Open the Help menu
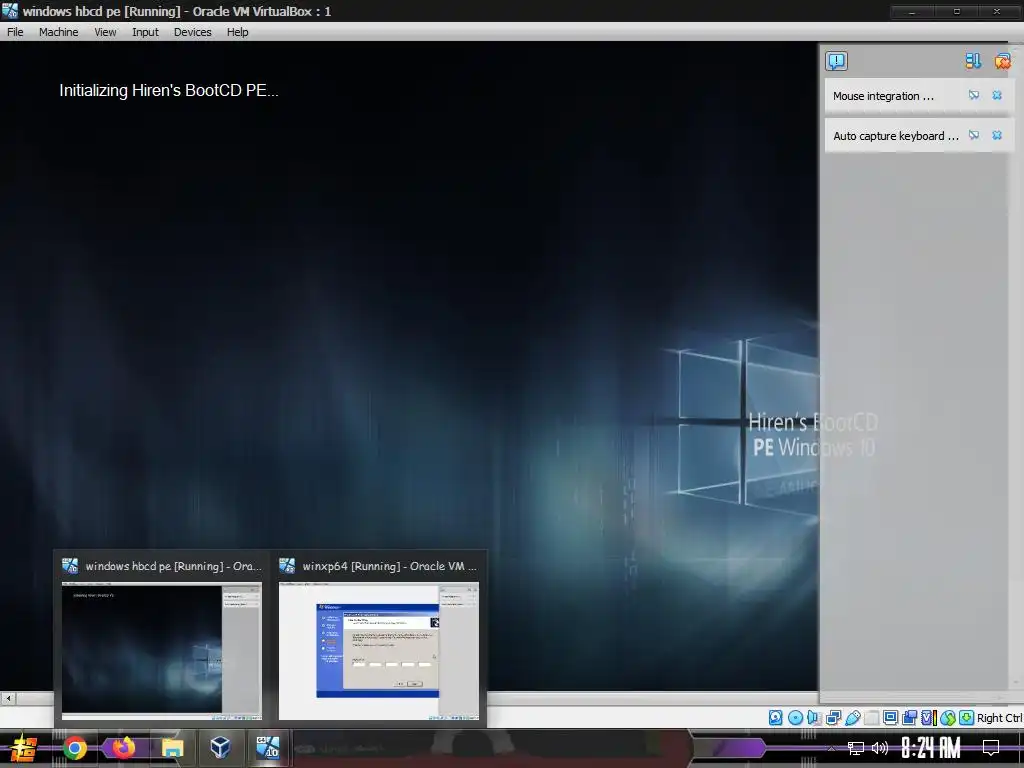Image resolution: width=1024 pixels, height=768 pixels. click(238, 32)
